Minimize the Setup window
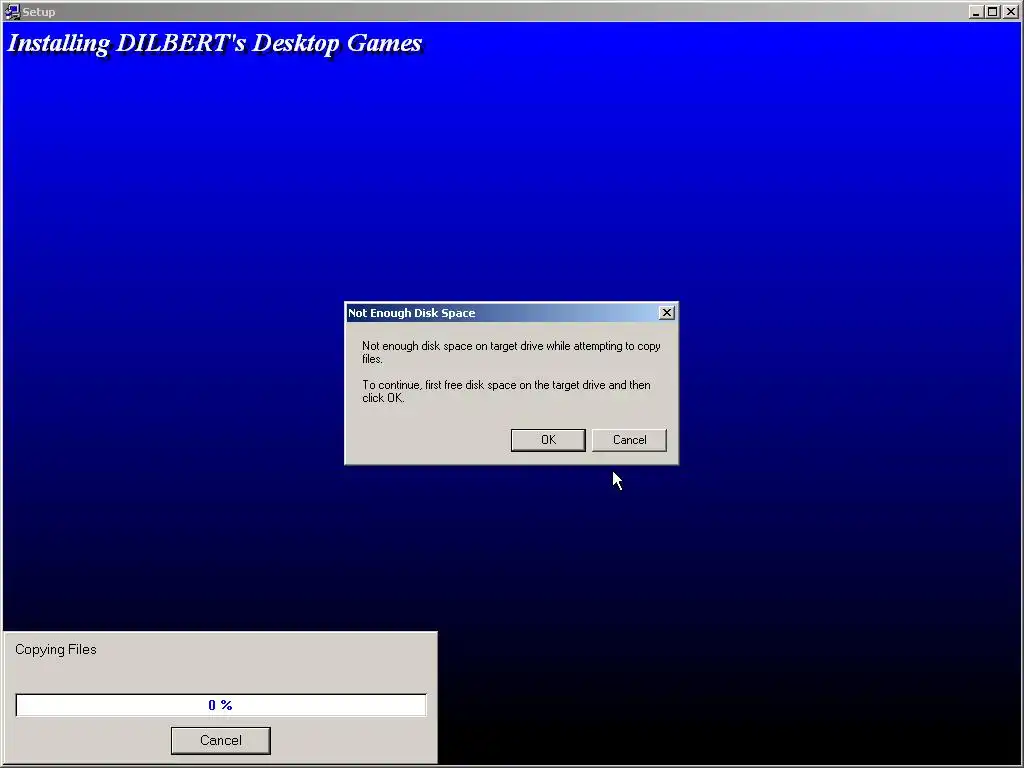The image size is (1024, 768). pyautogui.click(x=976, y=12)
